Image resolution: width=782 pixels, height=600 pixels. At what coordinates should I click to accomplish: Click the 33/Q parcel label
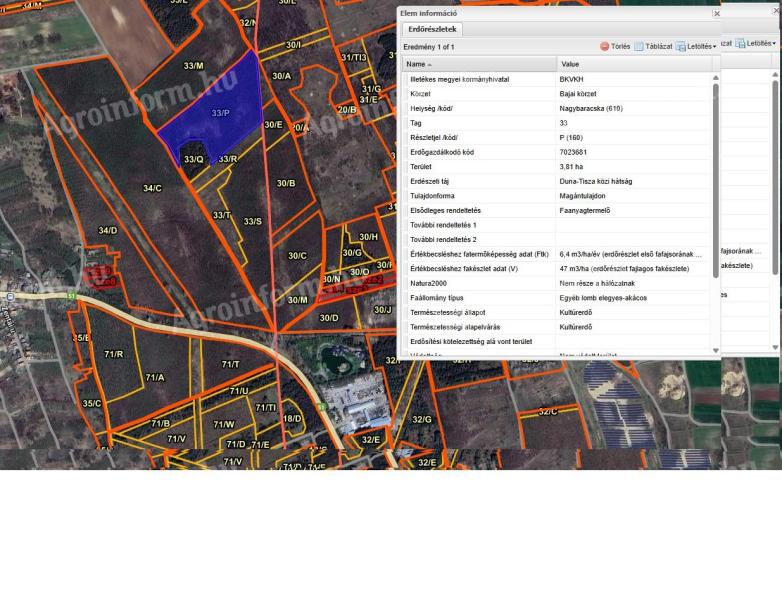[194, 160]
